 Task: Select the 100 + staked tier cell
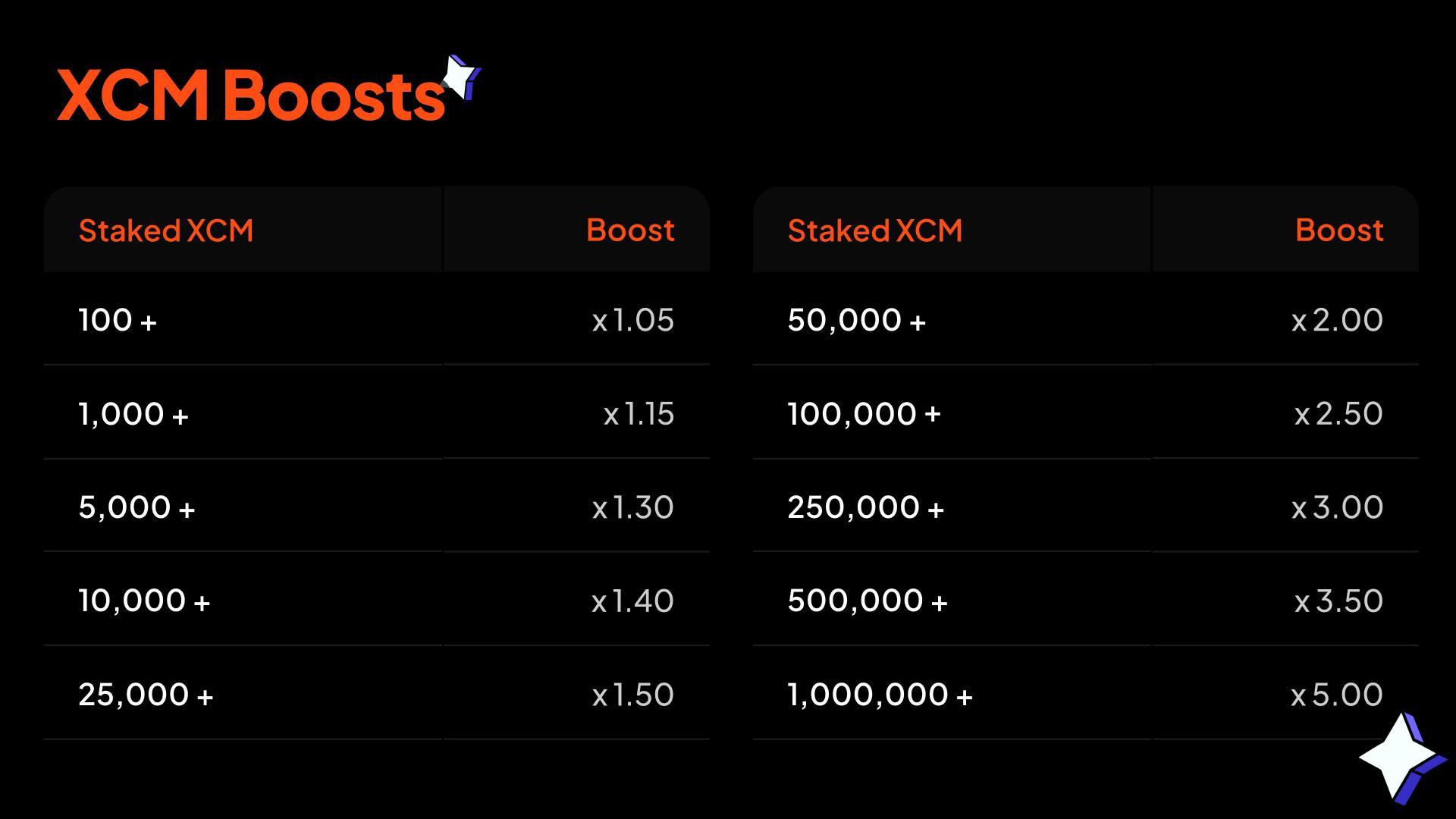click(x=118, y=320)
